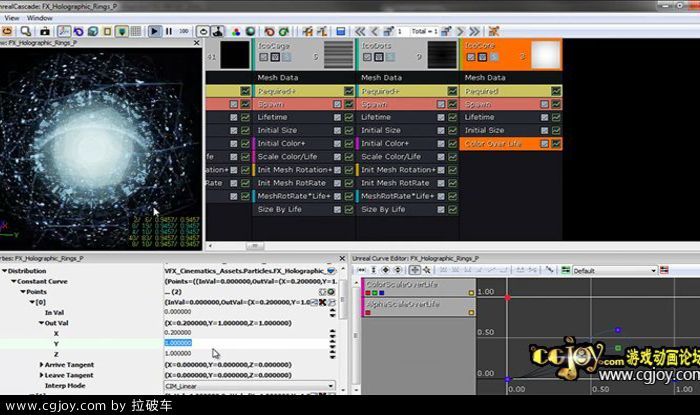
Task: Select the red curve key at value 1.00
Action: pos(508,297)
